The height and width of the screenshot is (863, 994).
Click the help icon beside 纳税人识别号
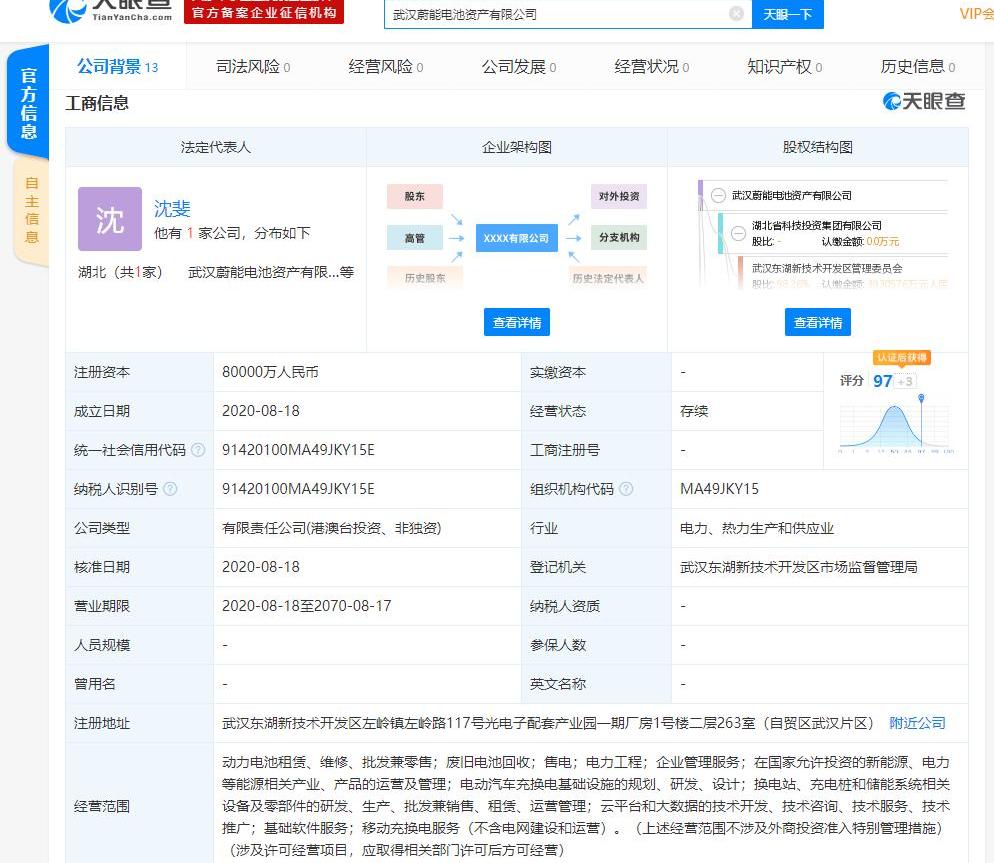point(170,489)
